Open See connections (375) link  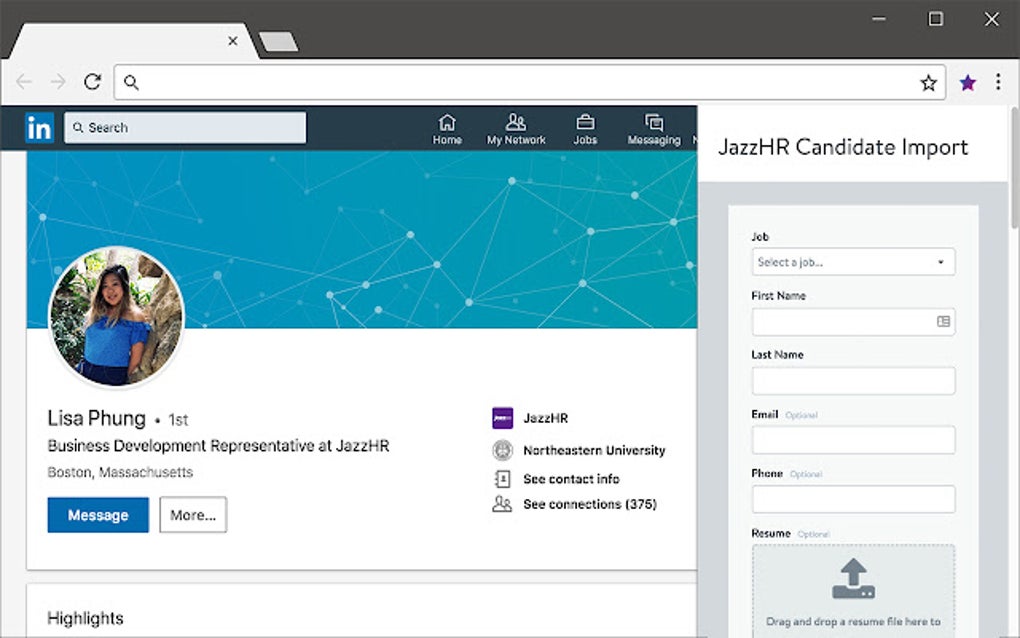pos(590,504)
